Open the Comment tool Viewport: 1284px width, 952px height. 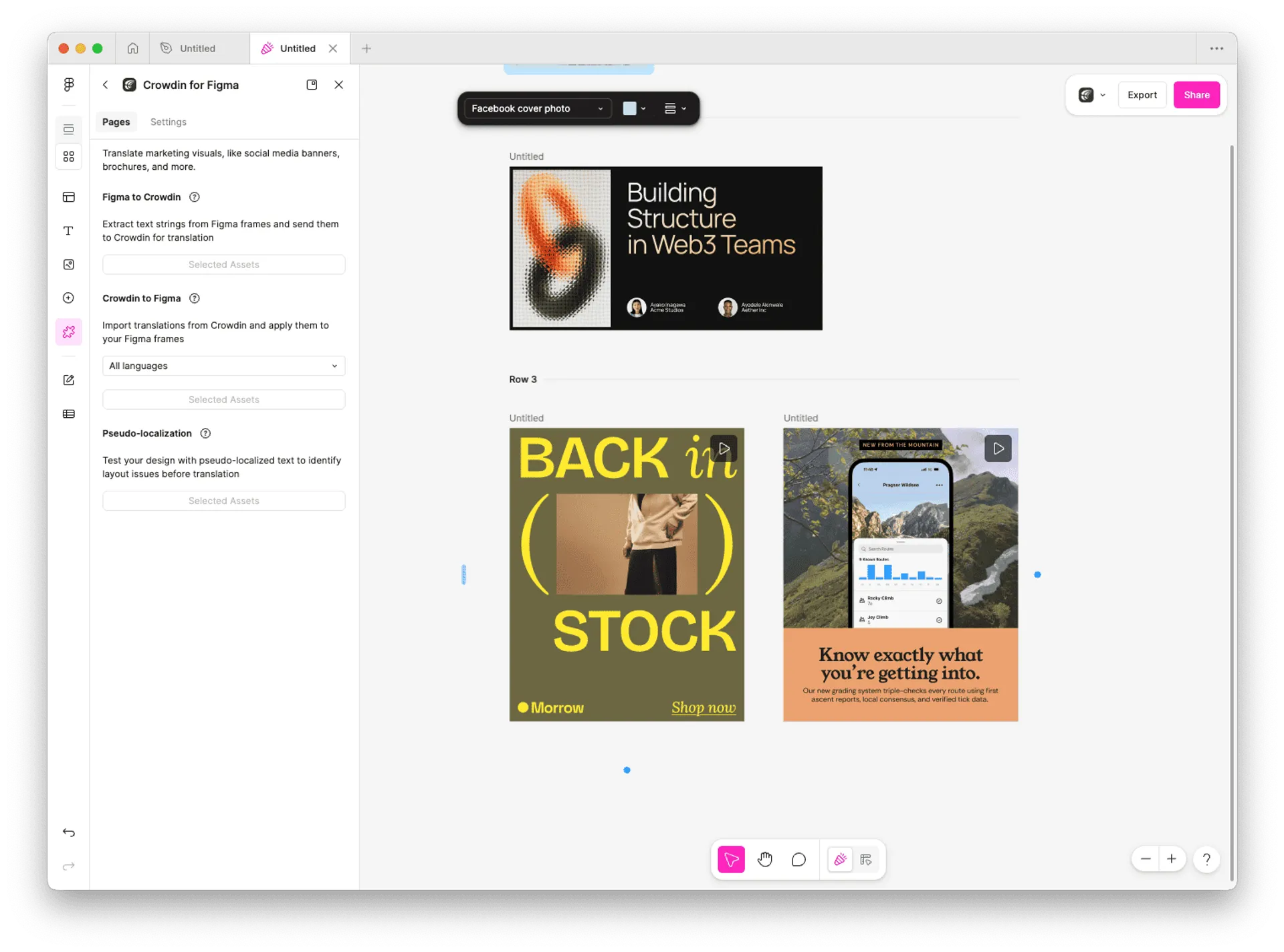(798, 860)
